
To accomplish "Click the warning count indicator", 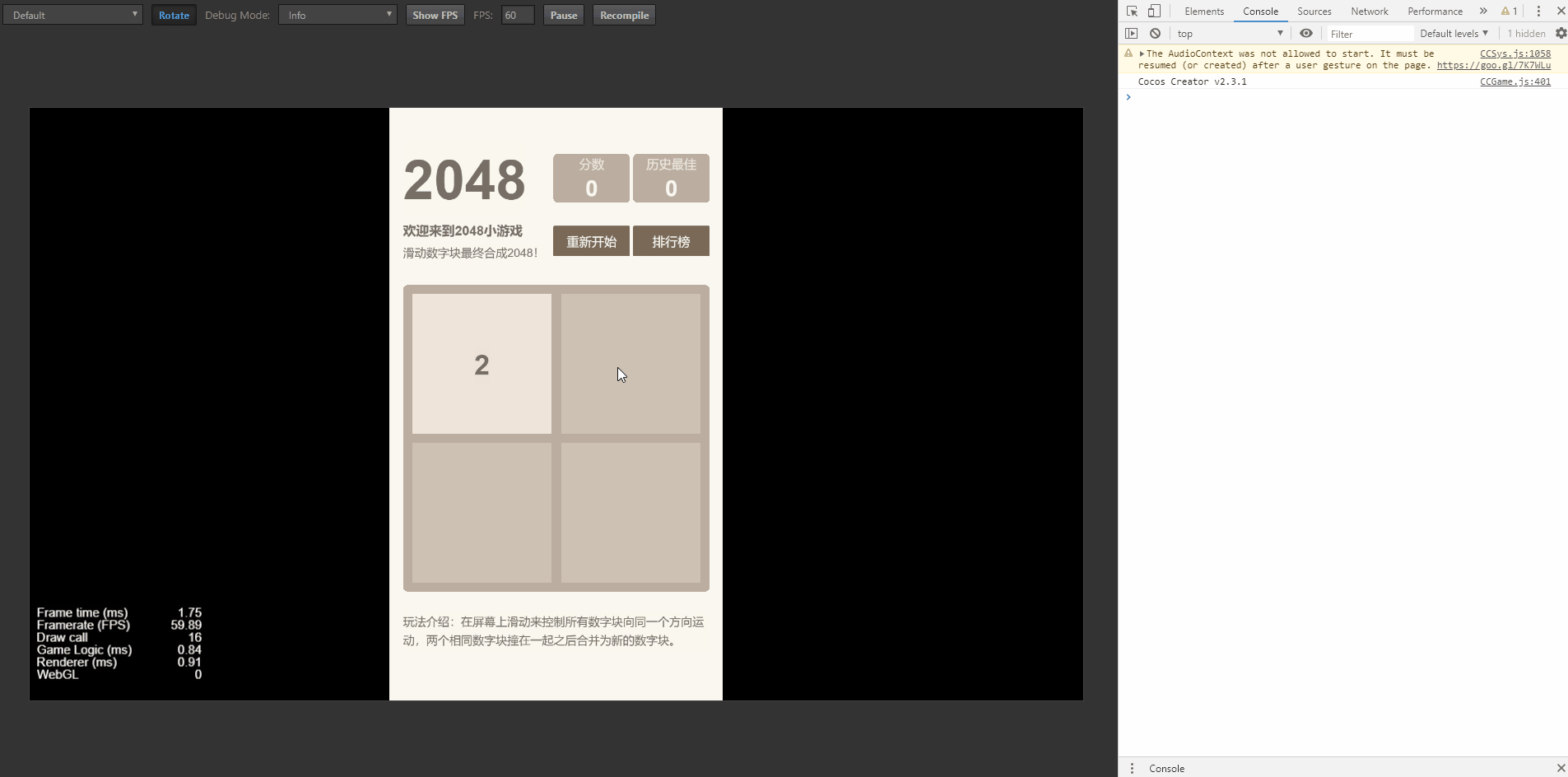I will pyautogui.click(x=1510, y=12).
